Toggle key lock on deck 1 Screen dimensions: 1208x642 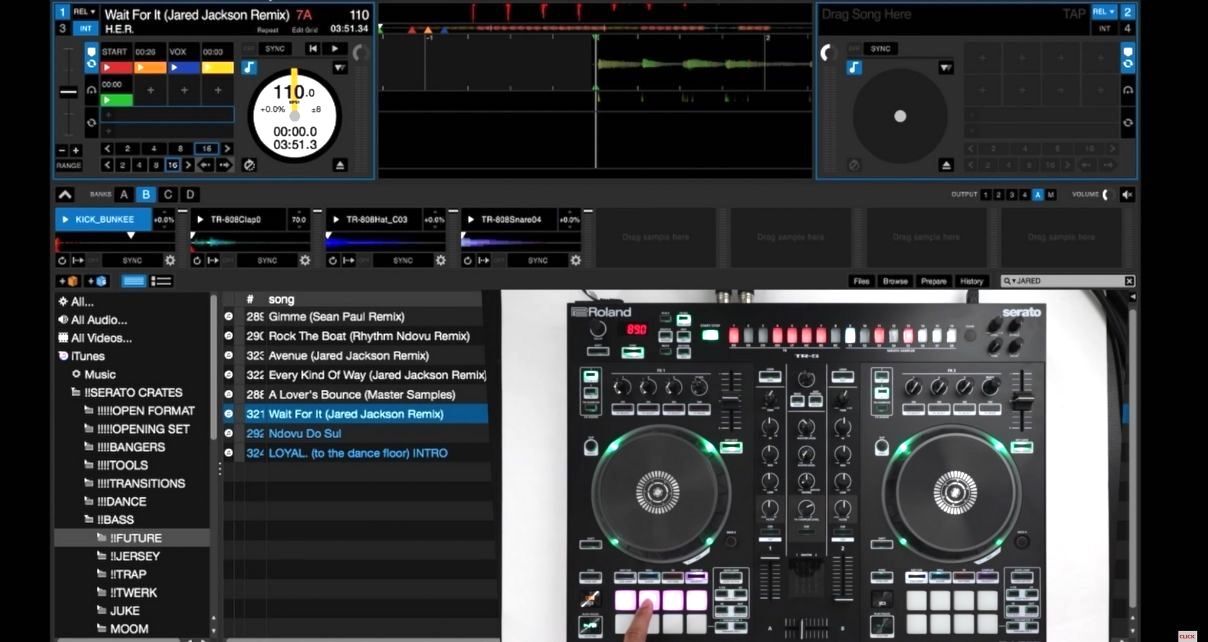[x=249, y=68]
